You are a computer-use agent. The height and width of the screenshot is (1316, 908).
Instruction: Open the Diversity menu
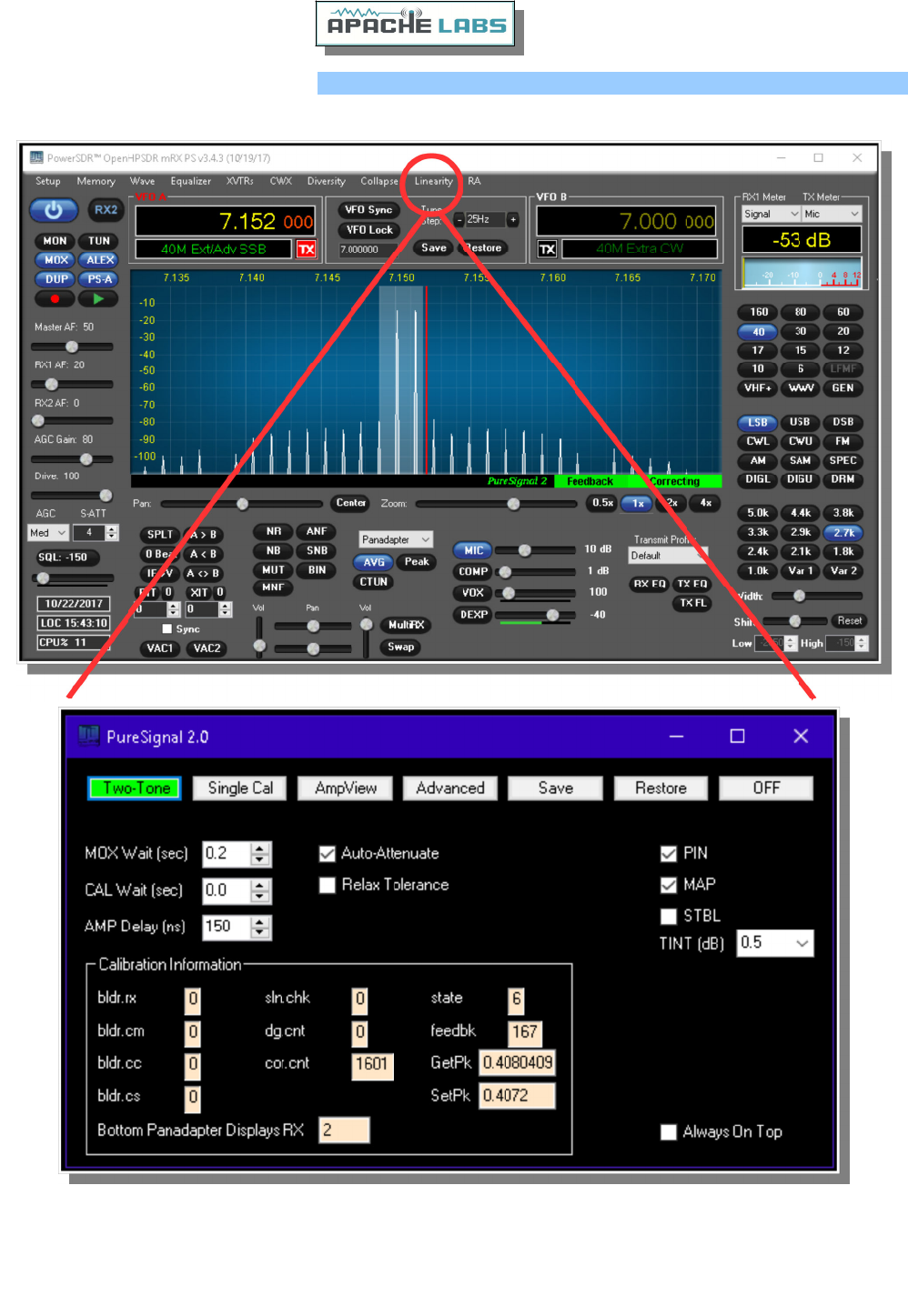(327, 181)
